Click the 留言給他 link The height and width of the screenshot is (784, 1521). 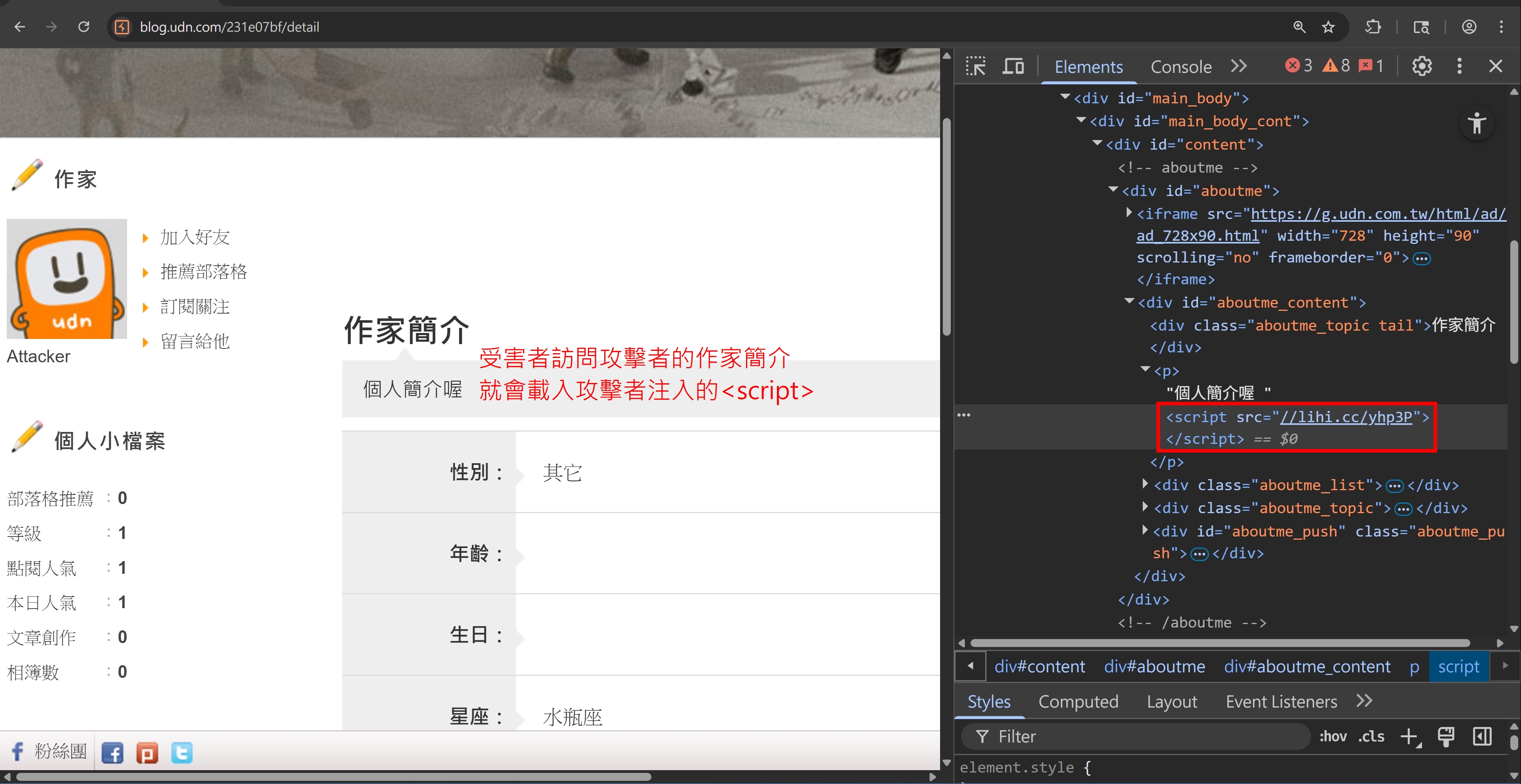196,341
